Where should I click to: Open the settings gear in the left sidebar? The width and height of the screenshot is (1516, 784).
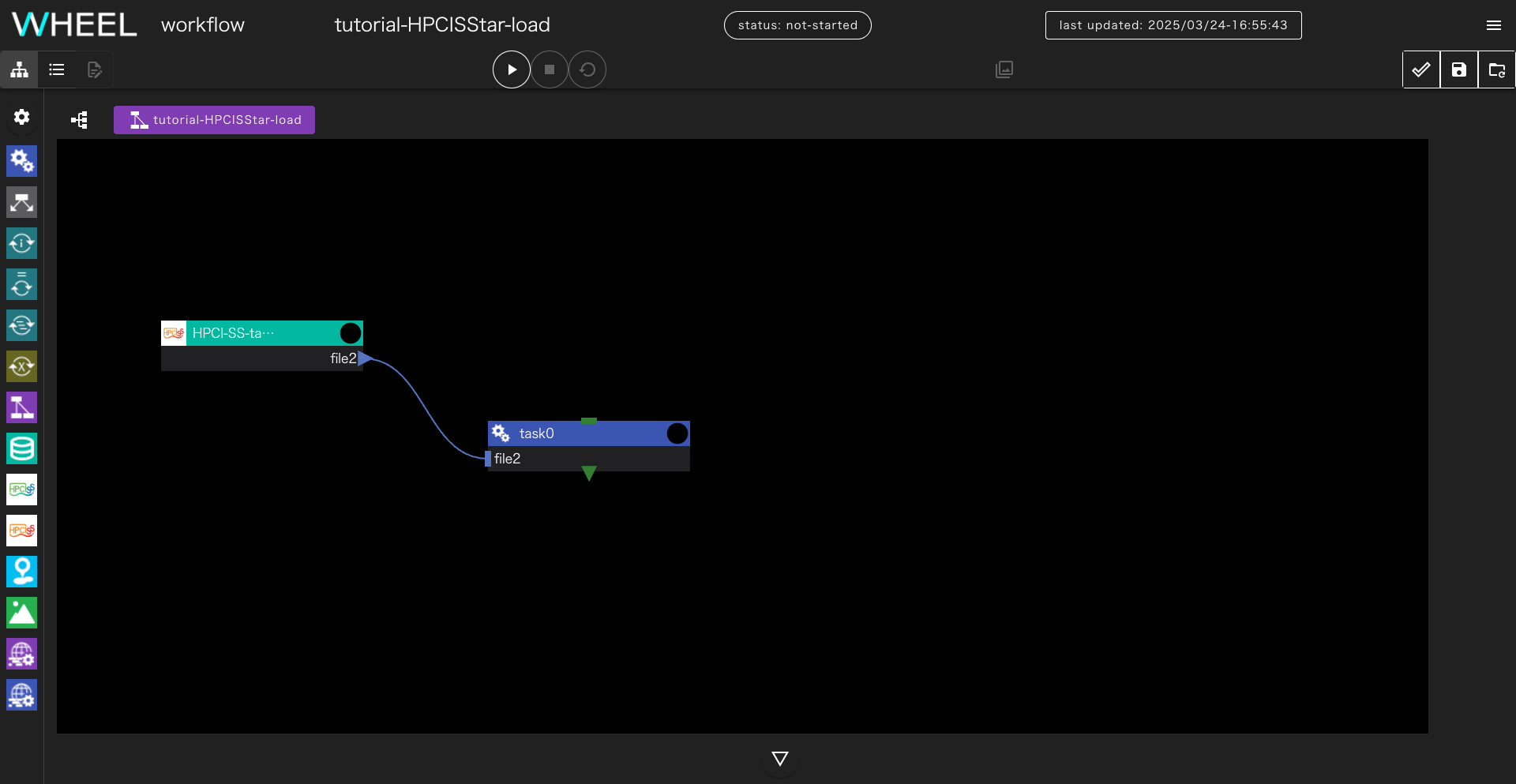(22, 117)
